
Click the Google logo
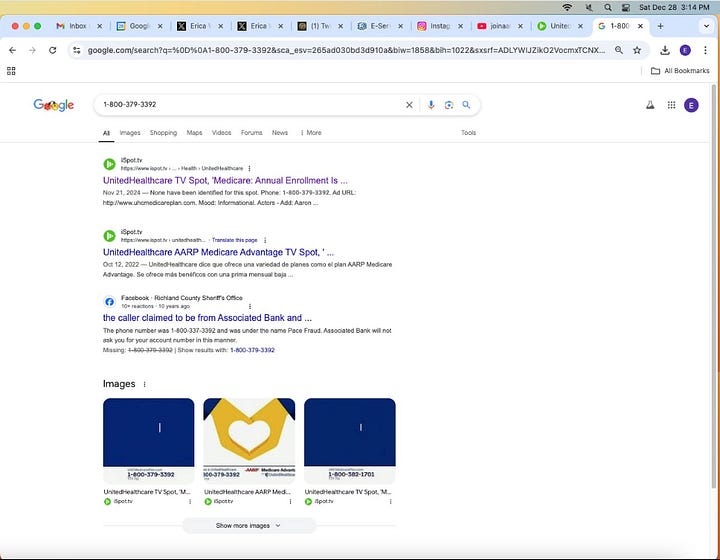pyautogui.click(x=54, y=105)
